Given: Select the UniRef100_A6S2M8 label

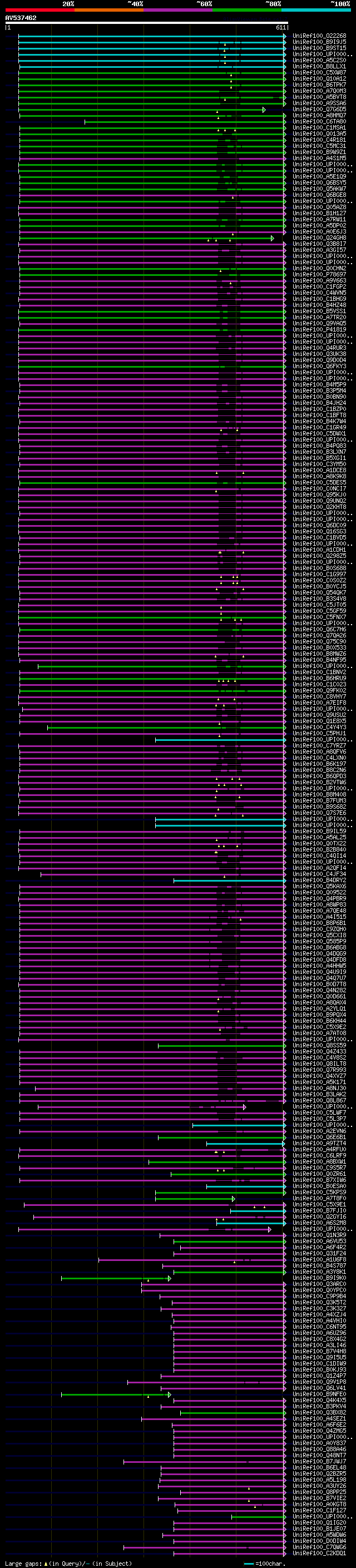Looking at the screenshot, I should click(319, 1223).
